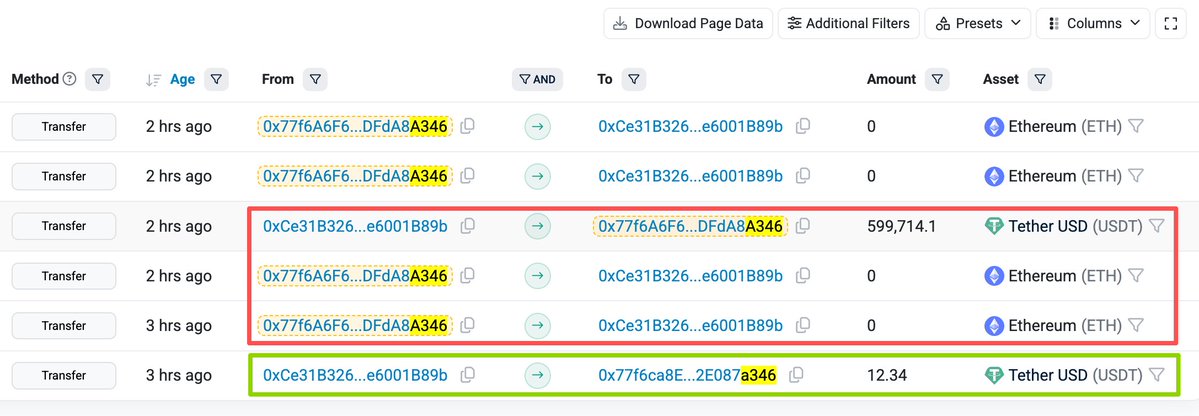Viewport: 1199px width, 416px height.
Task: Open the Columns dropdown
Action: click(1093, 23)
